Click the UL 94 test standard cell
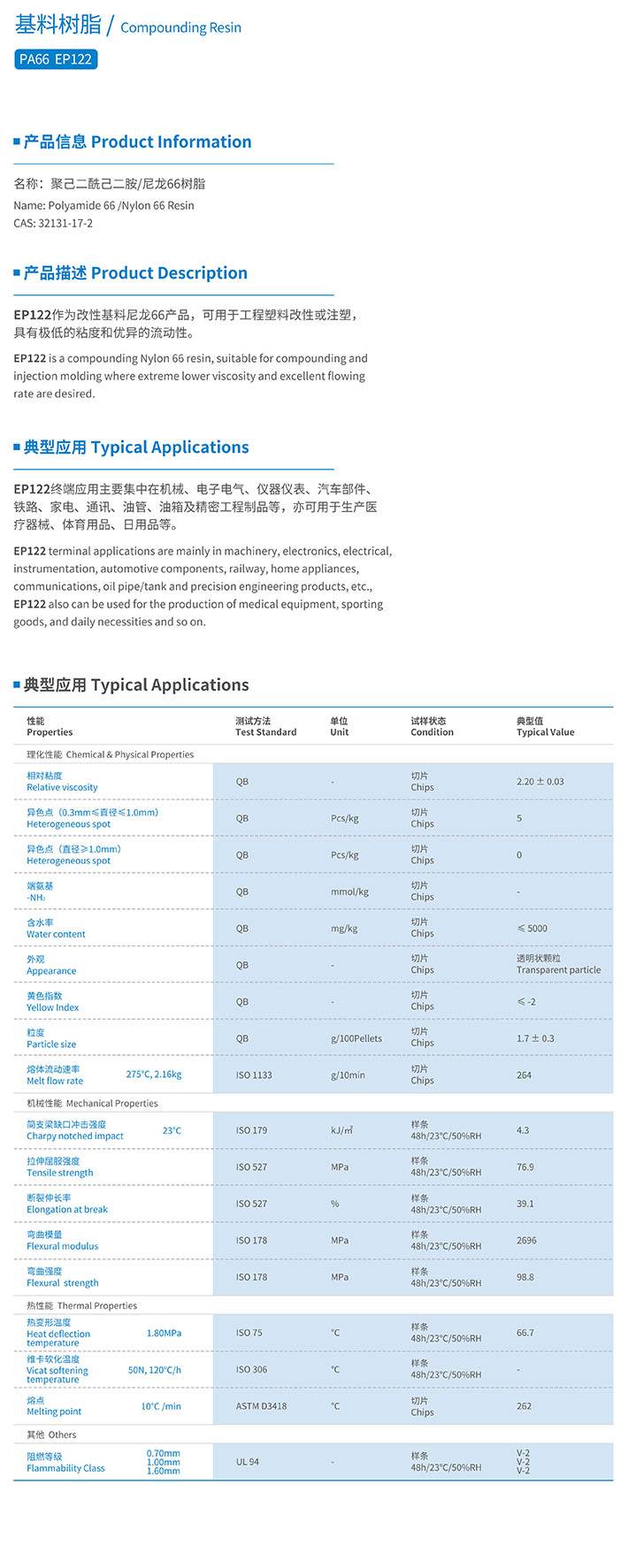The height and width of the screenshot is (1568, 628). click(x=248, y=1462)
